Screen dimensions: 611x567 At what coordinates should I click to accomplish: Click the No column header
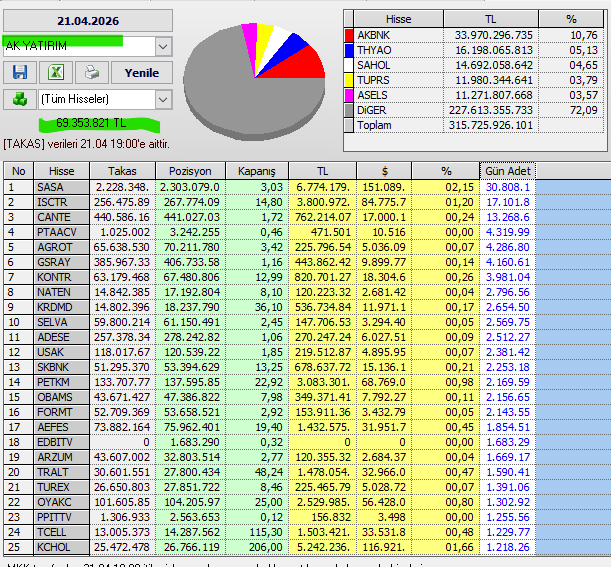click(x=18, y=171)
